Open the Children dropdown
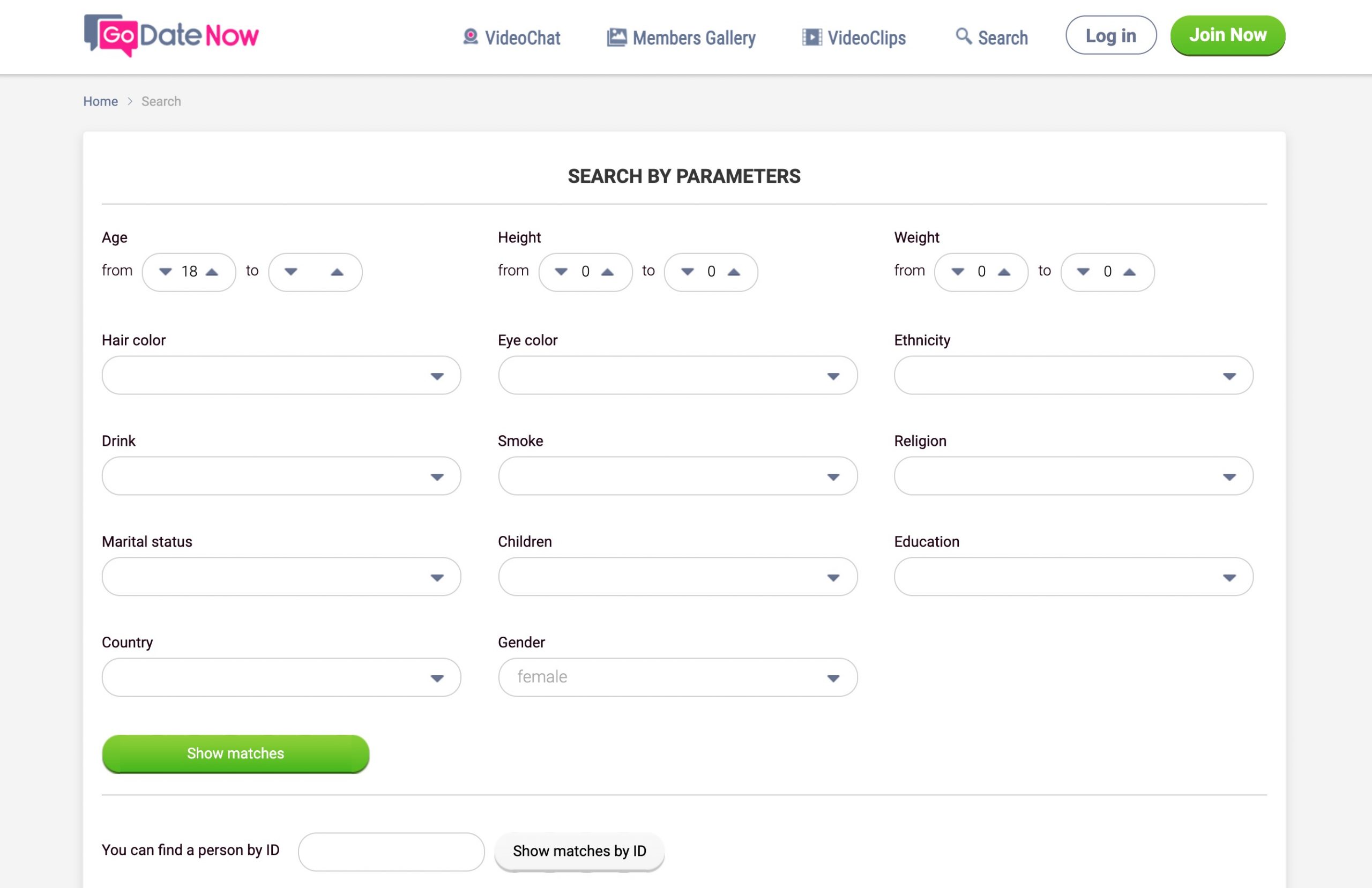The image size is (1372, 888). [x=678, y=577]
